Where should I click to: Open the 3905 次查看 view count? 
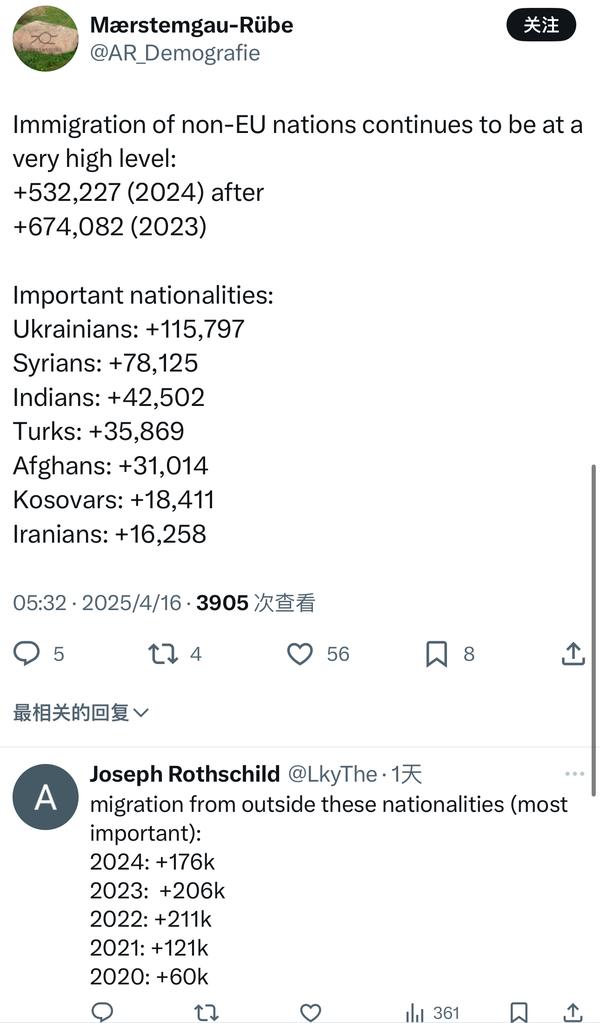(256, 603)
